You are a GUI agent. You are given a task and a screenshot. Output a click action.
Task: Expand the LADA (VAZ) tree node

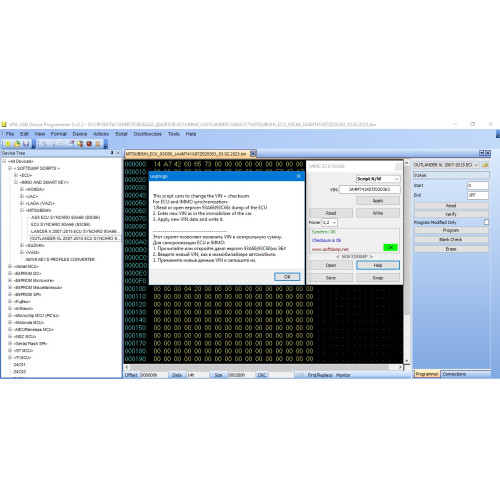[x=22, y=203]
